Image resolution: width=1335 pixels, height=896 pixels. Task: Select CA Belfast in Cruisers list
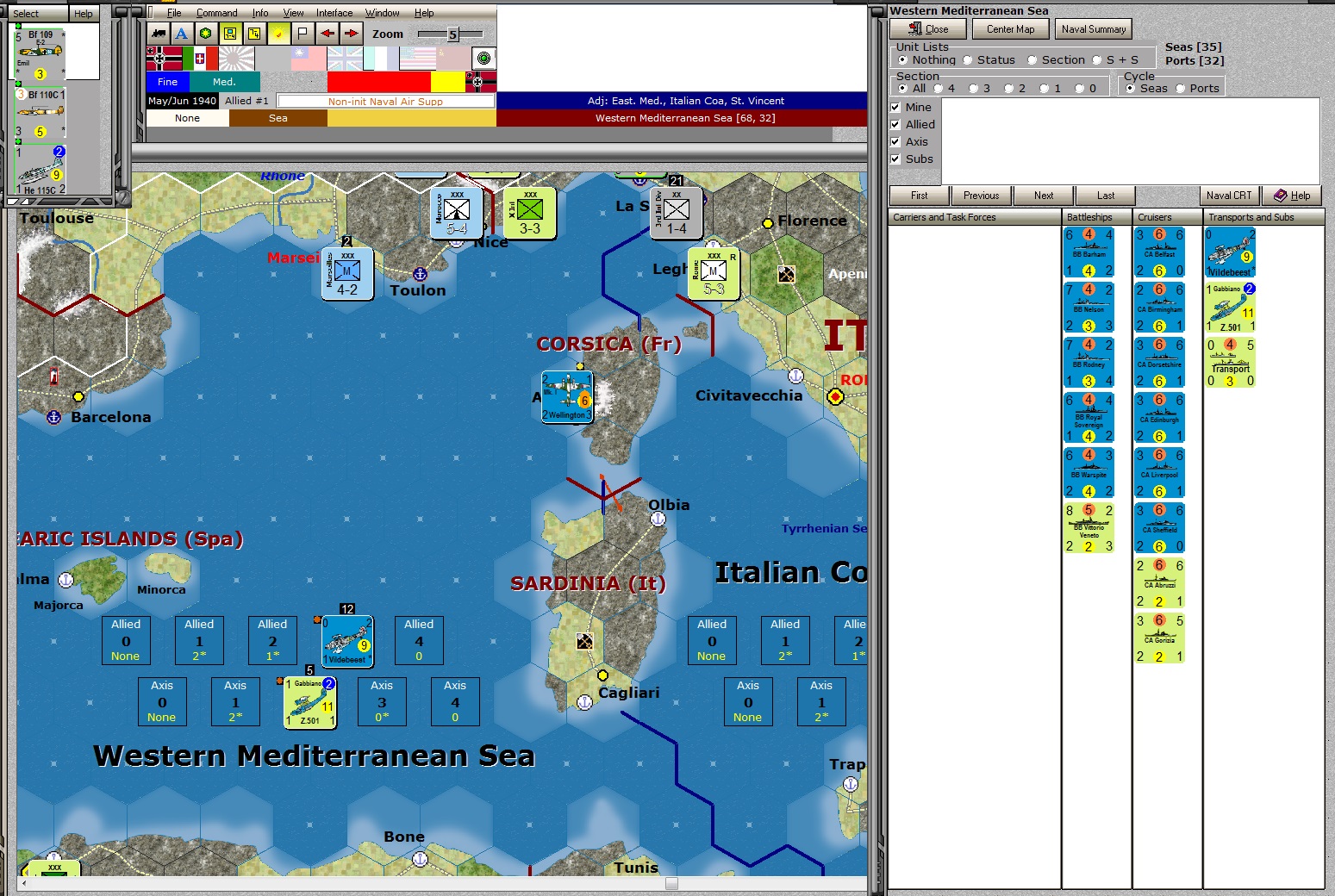click(x=1159, y=252)
